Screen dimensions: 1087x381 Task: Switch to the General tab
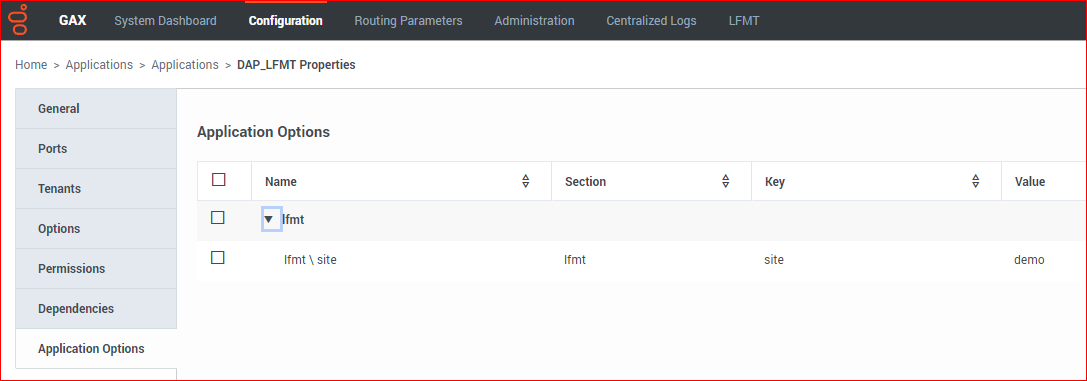[x=96, y=109]
